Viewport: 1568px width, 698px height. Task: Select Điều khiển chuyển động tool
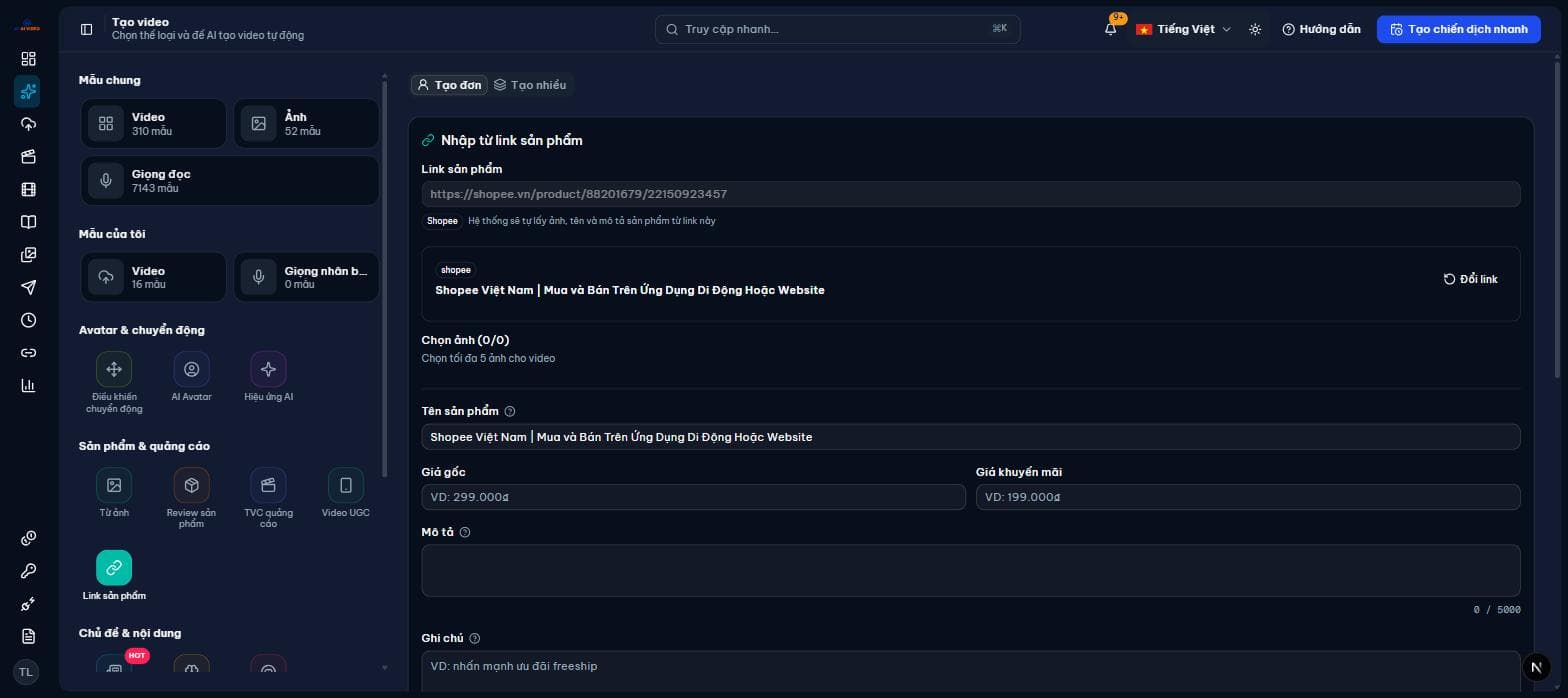pyautogui.click(x=114, y=382)
